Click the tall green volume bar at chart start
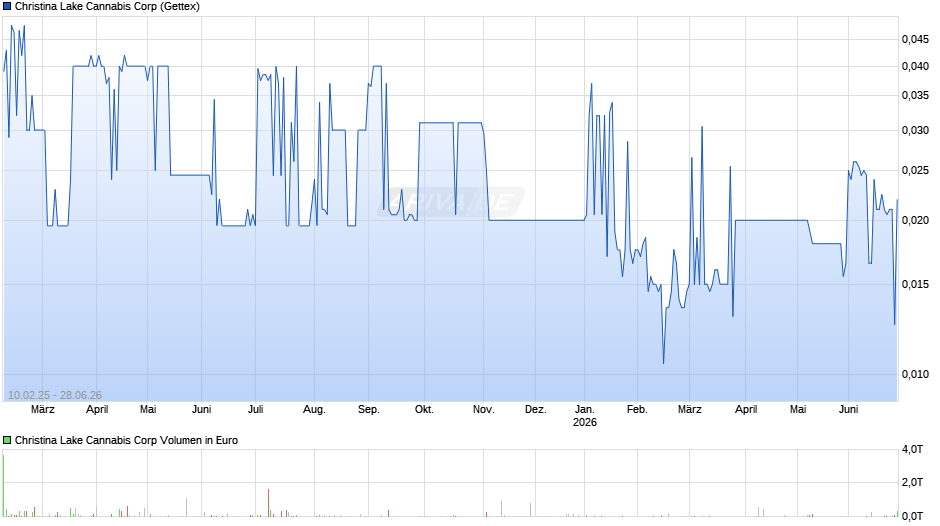940x526 pixels. (4, 486)
